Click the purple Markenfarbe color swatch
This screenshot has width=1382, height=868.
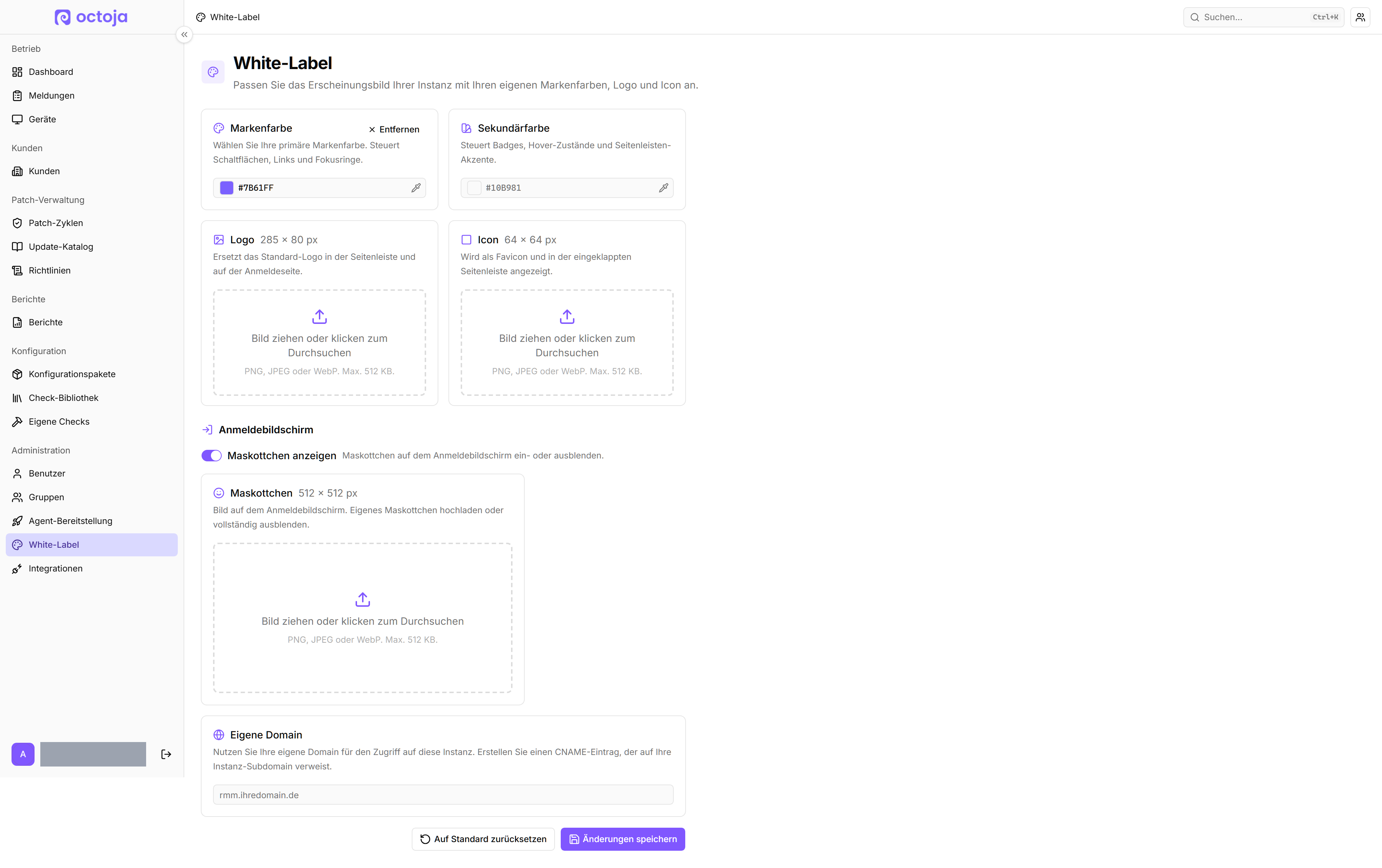point(227,187)
